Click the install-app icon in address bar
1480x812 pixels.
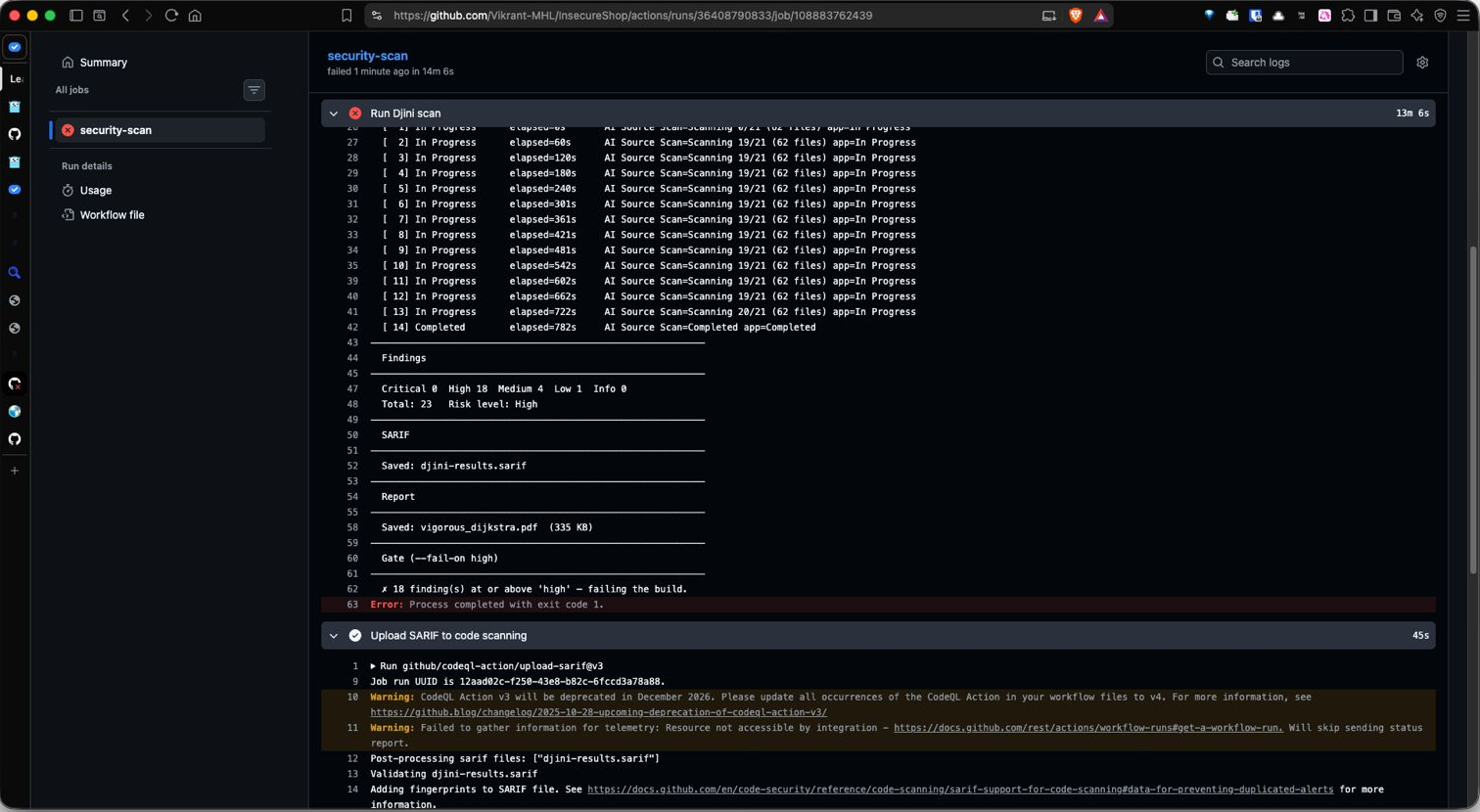1048,16
